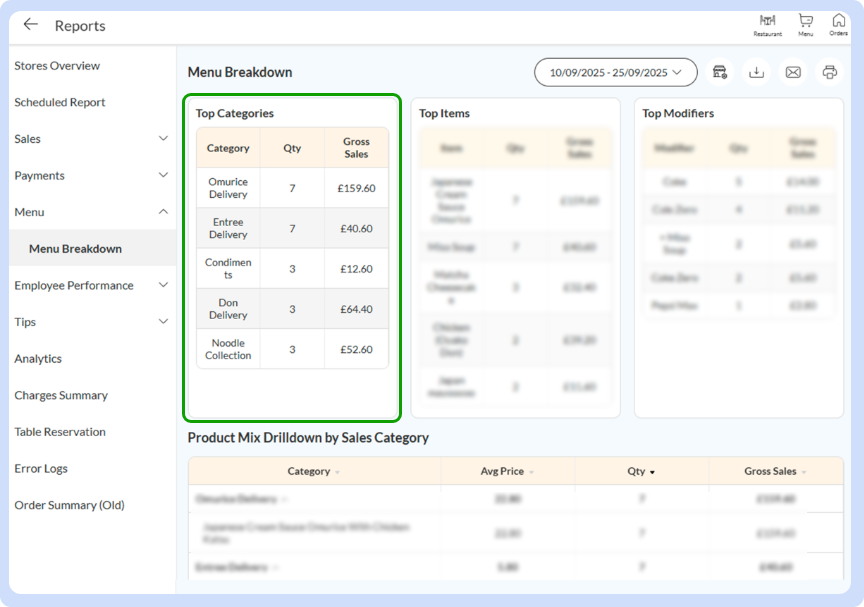This screenshot has height=607, width=864.
Task: Open the Scheduled Report page
Action: click(59, 102)
